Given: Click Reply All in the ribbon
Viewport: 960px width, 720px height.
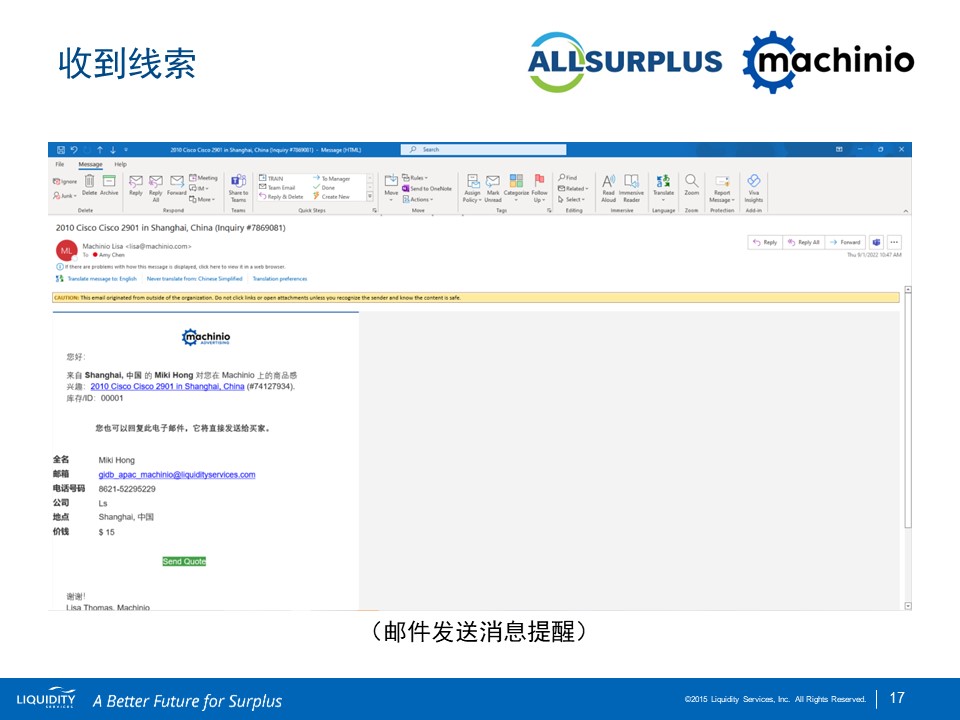Looking at the screenshot, I should pos(156,188).
